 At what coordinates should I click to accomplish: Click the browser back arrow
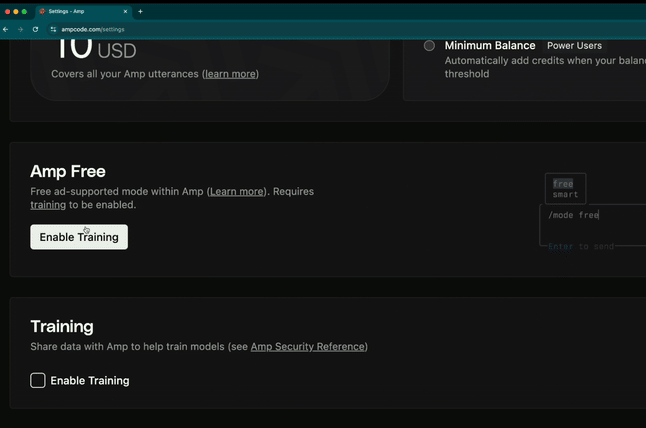click(x=5, y=29)
